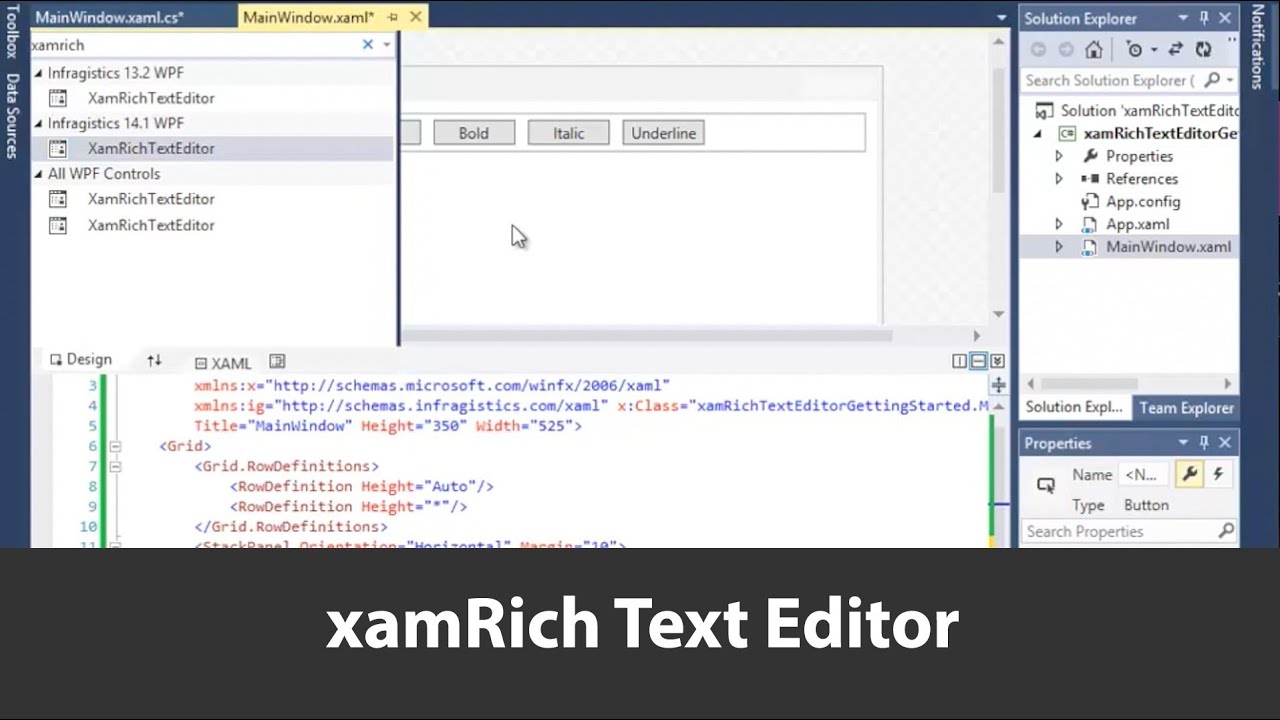Pin the MainWindow.xaml* document tab
1280x720 pixels.
point(393,17)
